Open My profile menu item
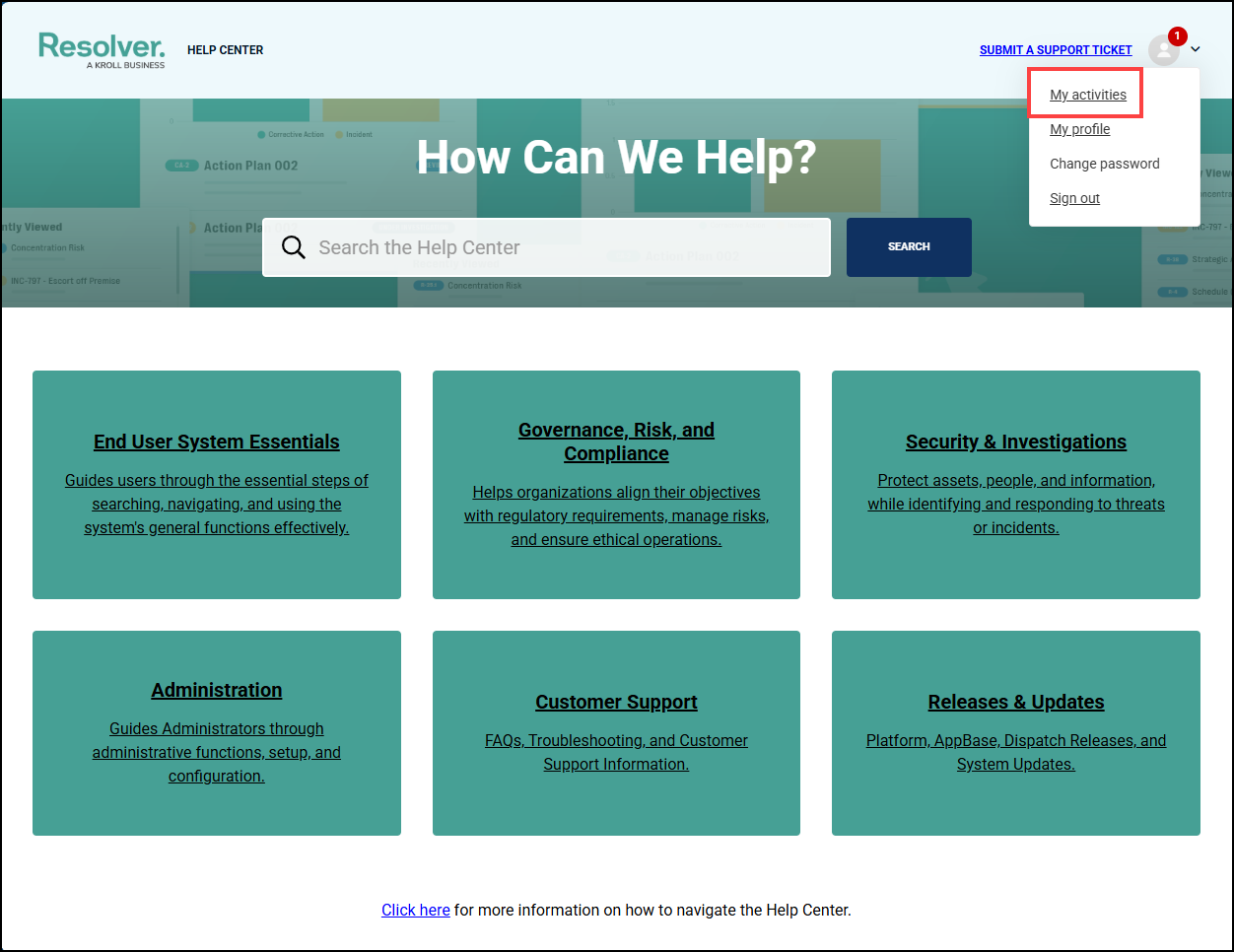 click(1079, 129)
